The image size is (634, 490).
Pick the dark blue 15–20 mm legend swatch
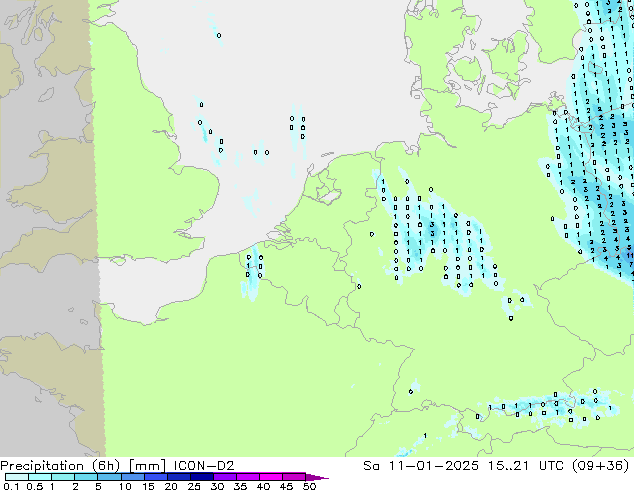158,477
